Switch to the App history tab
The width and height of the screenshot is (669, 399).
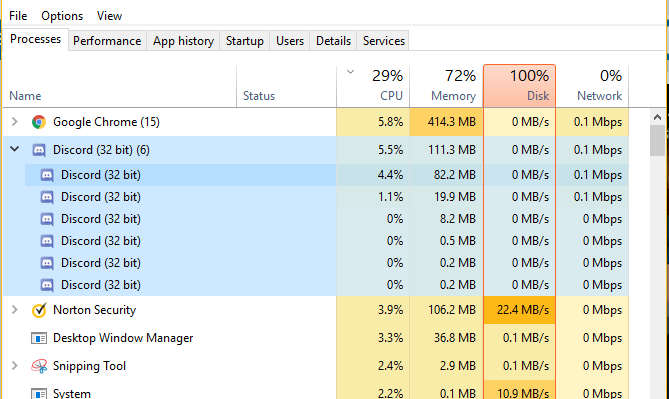click(183, 41)
